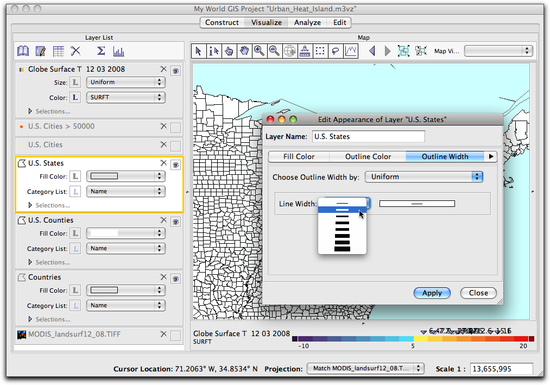The height and width of the screenshot is (385, 550).
Task: Apply the layer appearance changes
Action: point(432,293)
